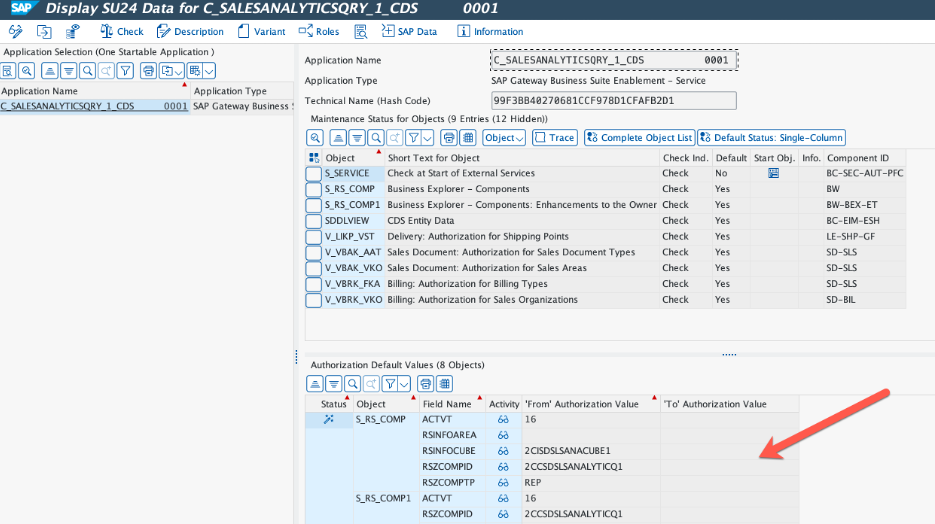This screenshot has height=524, width=935.
Task: Click the Check balance-scale icon
Action: click(x=106, y=32)
